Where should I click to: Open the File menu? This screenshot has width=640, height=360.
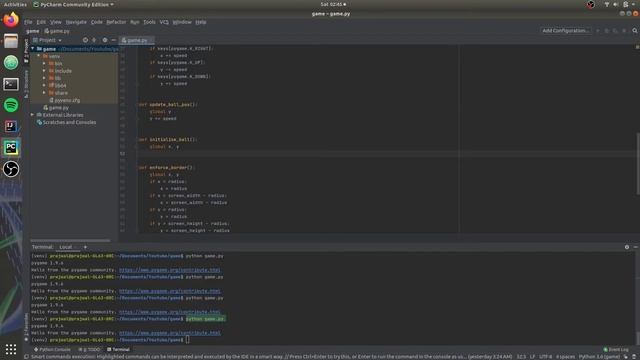pyautogui.click(x=28, y=22)
